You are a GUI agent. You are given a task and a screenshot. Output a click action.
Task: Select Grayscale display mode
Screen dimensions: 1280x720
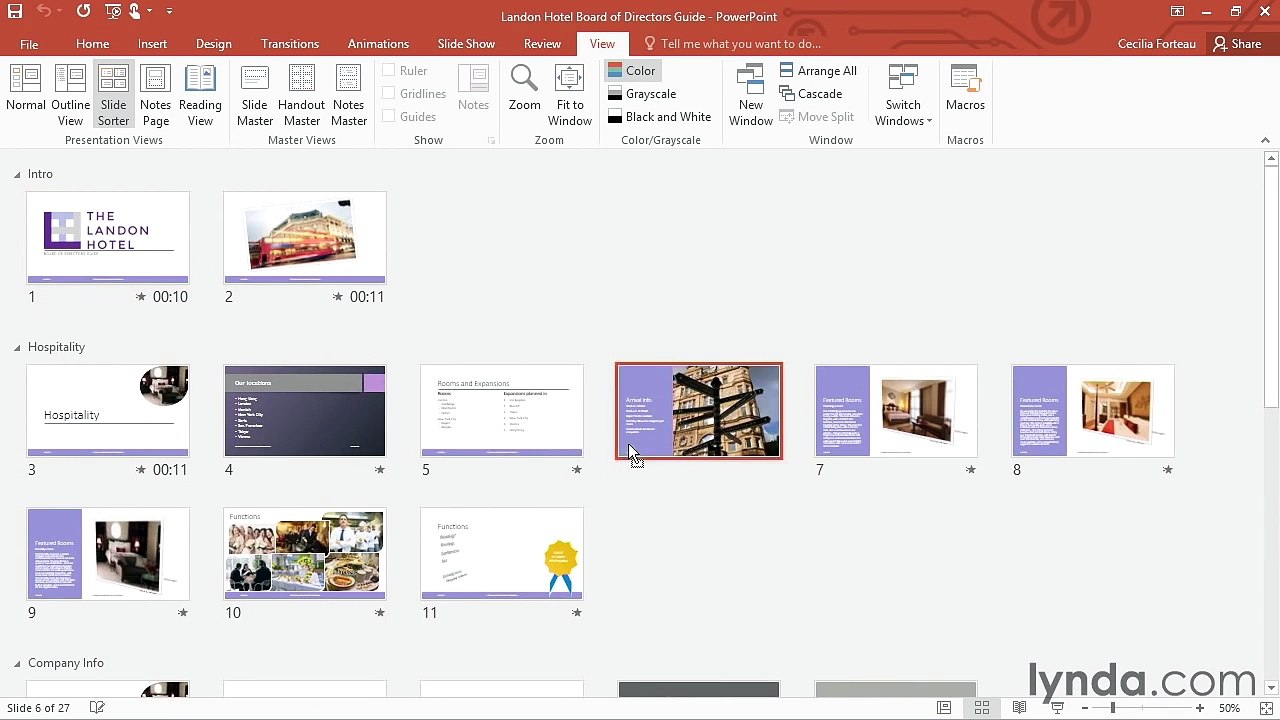(x=641, y=94)
